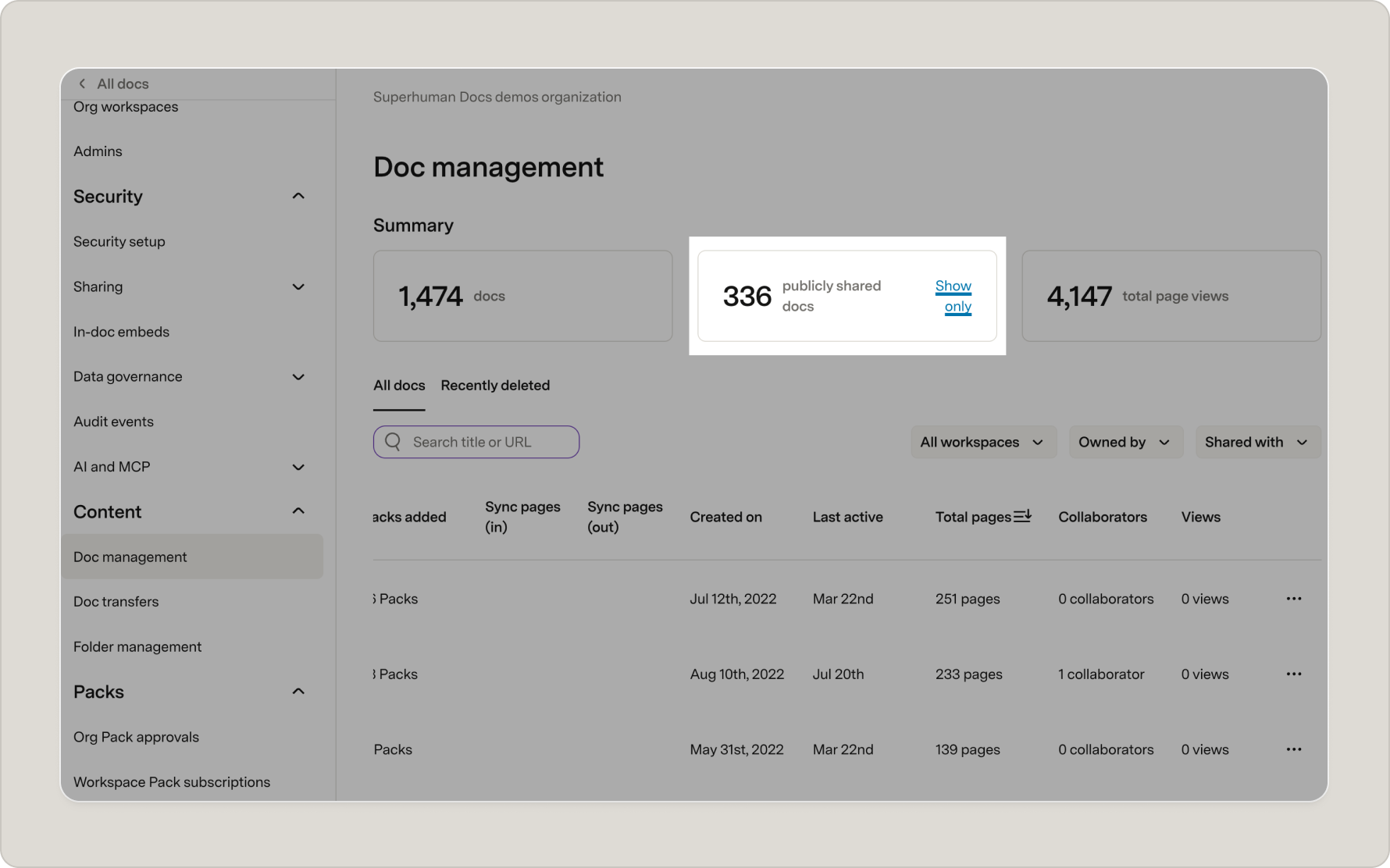This screenshot has height=868, width=1390.
Task: Open Org Pack approvals page
Action: [136, 737]
